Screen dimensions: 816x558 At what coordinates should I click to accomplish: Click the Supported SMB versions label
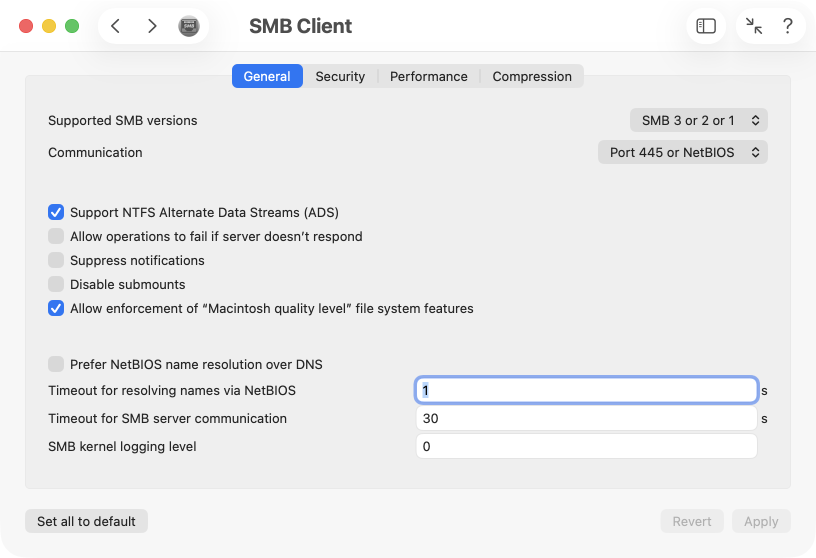click(x=123, y=120)
